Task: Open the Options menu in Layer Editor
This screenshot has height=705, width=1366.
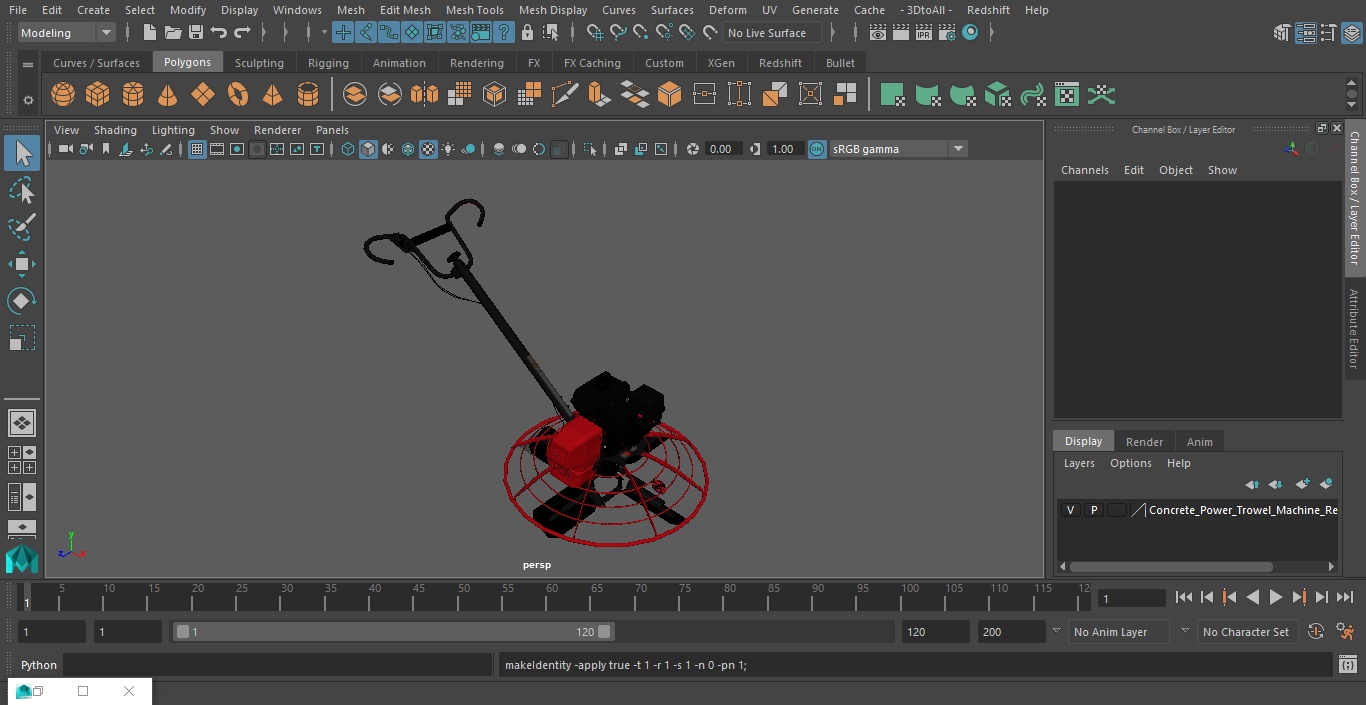Action: (1131, 463)
